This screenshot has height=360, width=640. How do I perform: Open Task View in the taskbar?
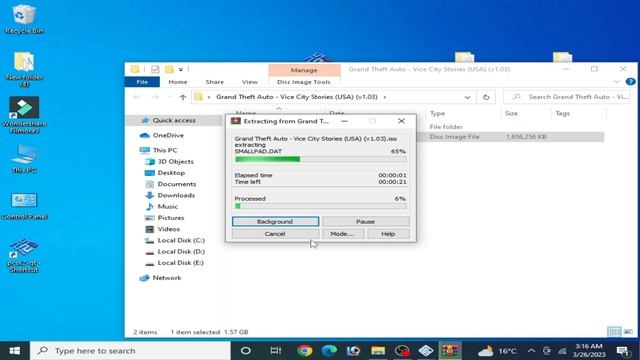[276, 351]
